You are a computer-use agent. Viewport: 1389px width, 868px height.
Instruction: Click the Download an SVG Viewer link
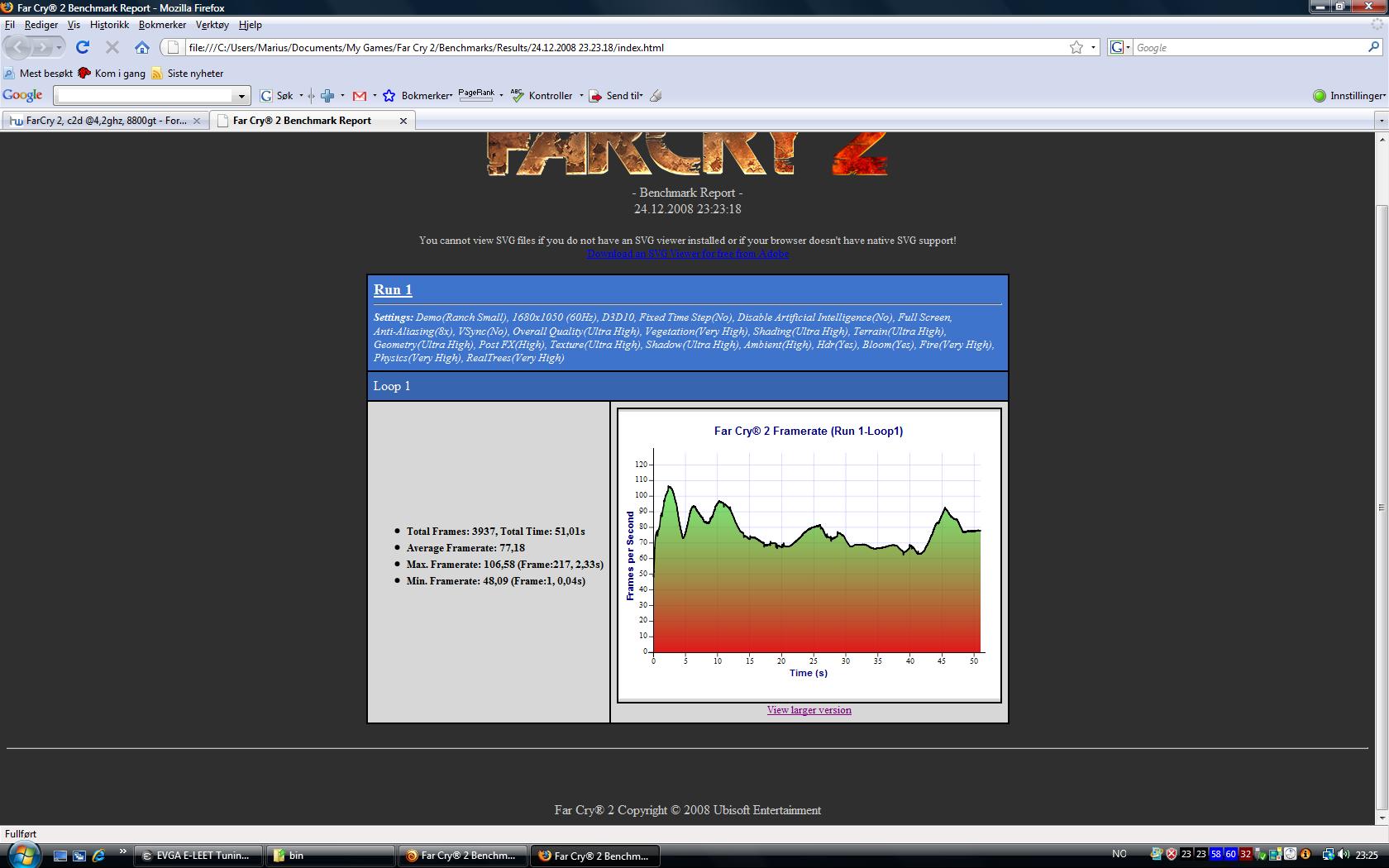[687, 254]
